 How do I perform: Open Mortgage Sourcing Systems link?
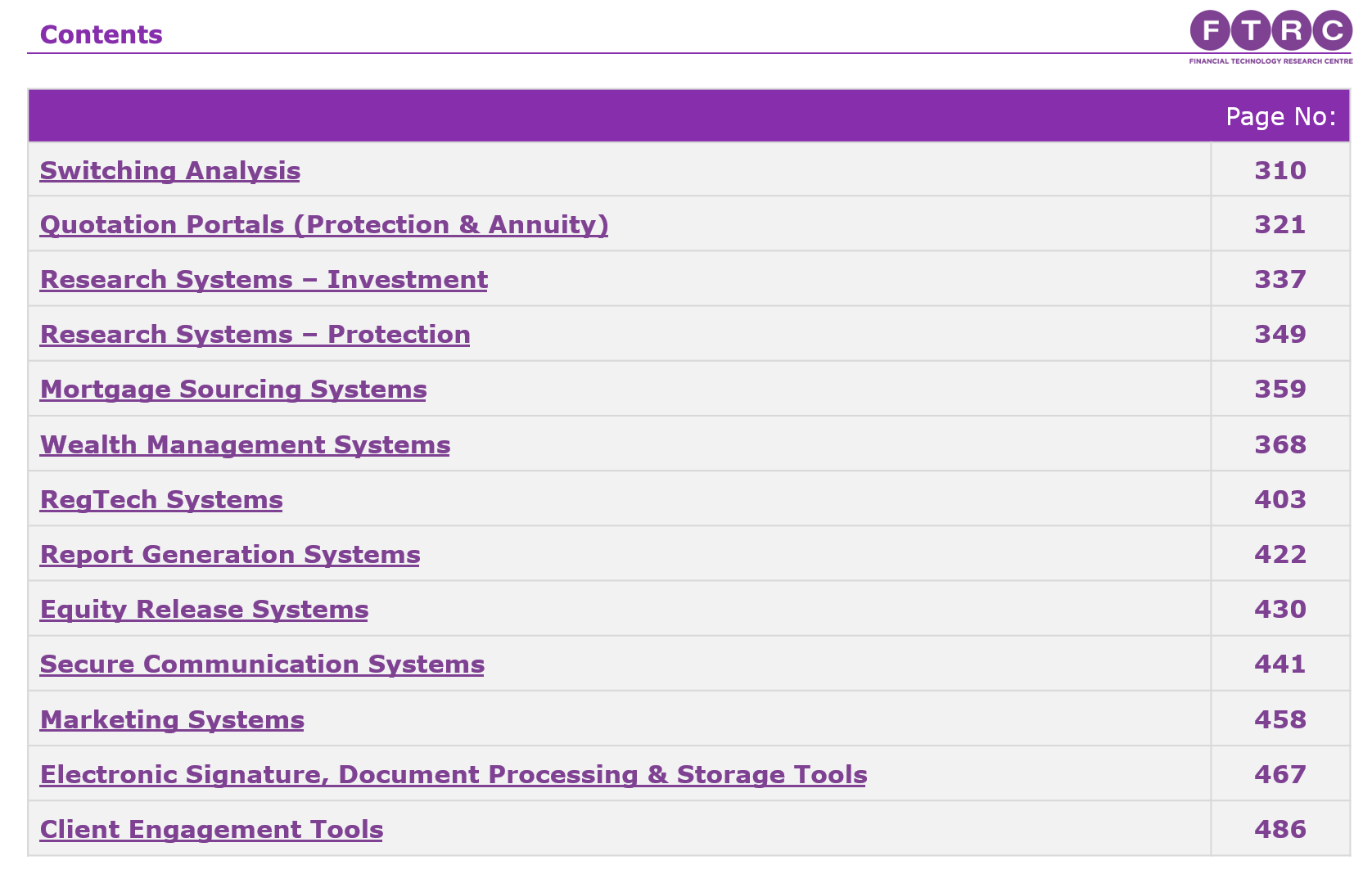[x=233, y=389]
